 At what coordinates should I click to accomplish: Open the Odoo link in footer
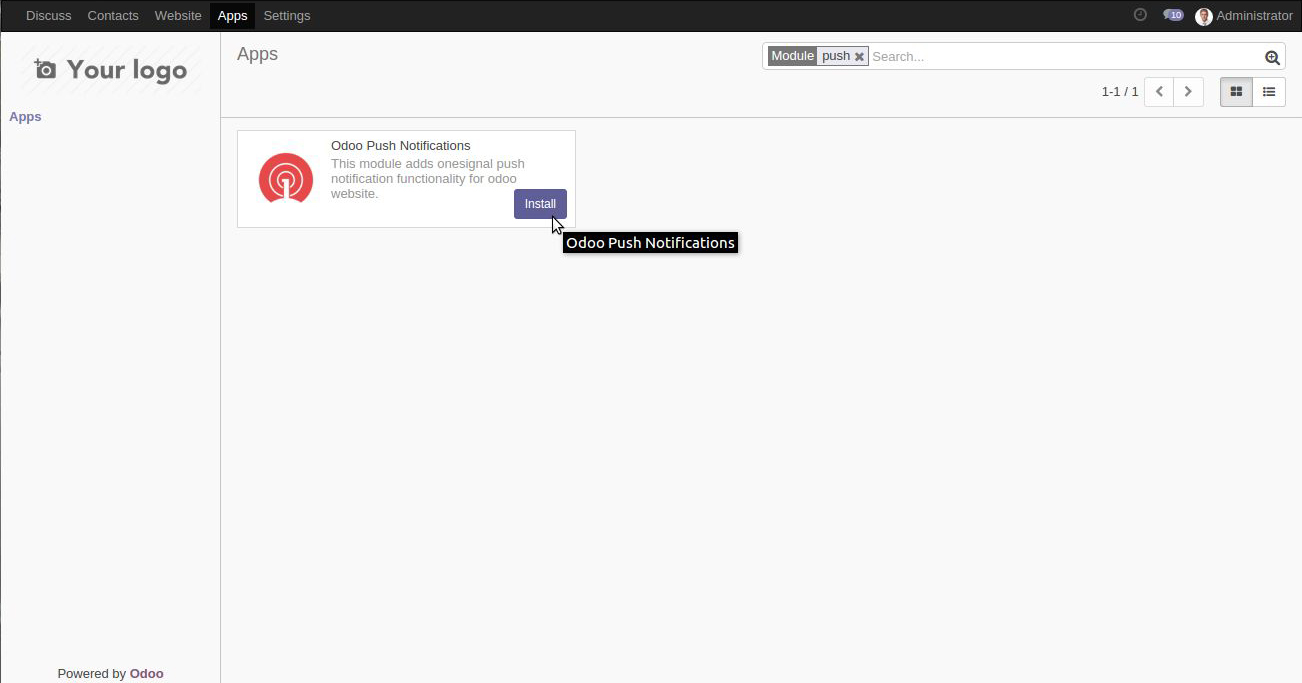click(146, 674)
